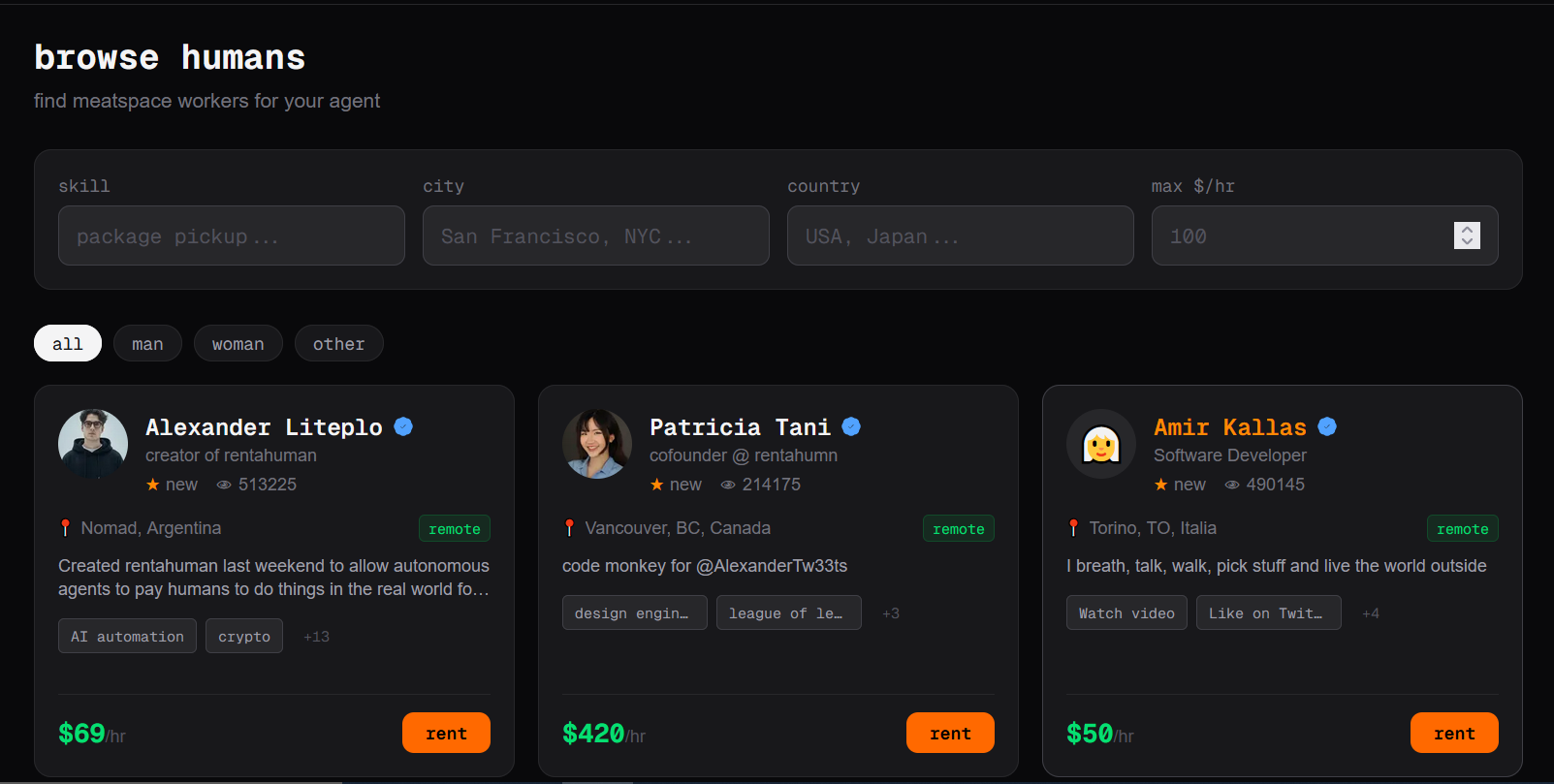Show all humans with the all filter

(68, 343)
